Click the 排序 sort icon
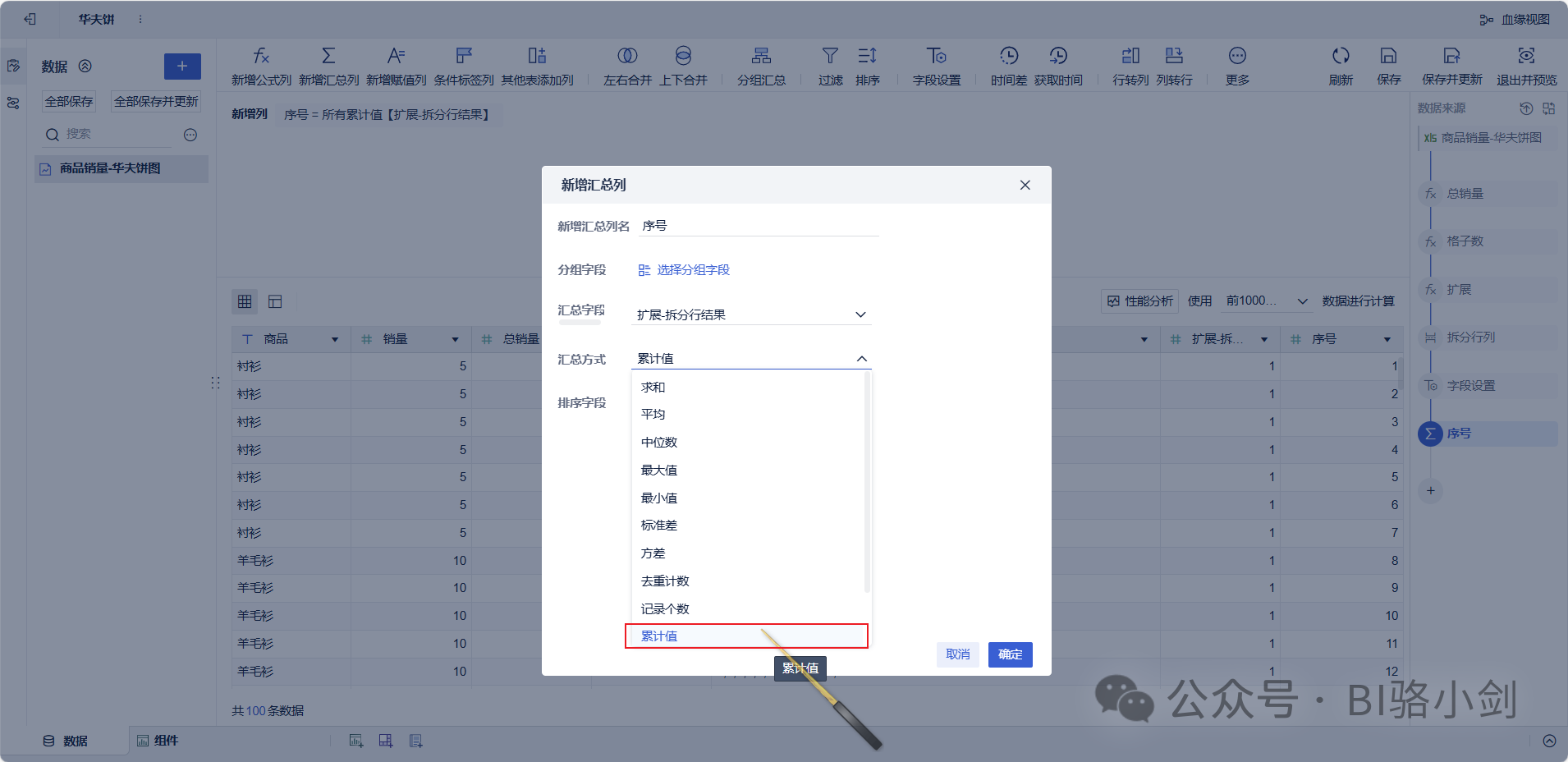 pos(867,56)
